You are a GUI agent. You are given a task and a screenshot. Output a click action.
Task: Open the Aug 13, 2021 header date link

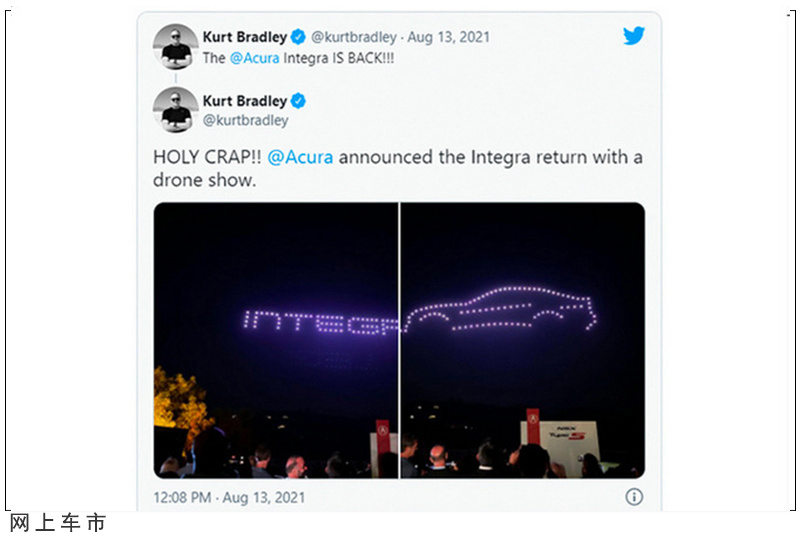pos(448,37)
